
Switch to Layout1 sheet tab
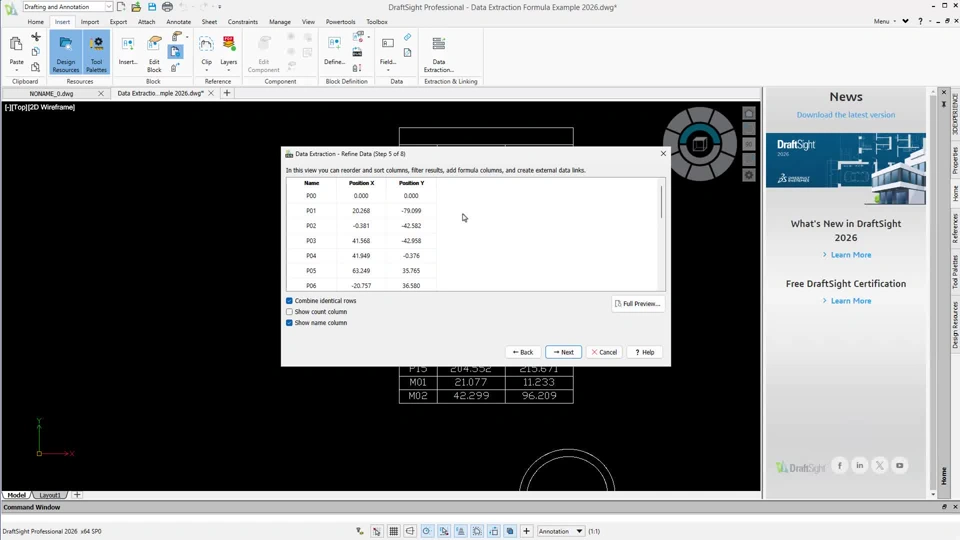tap(50, 495)
